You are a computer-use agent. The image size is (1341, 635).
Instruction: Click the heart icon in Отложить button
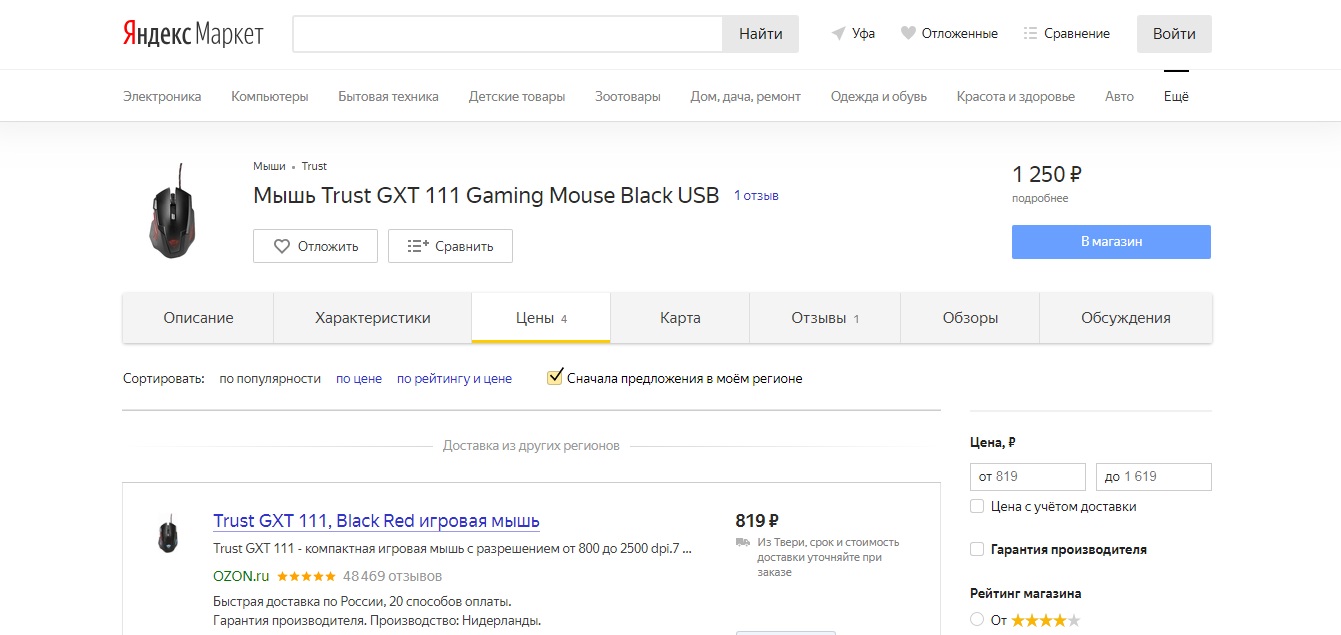[282, 246]
